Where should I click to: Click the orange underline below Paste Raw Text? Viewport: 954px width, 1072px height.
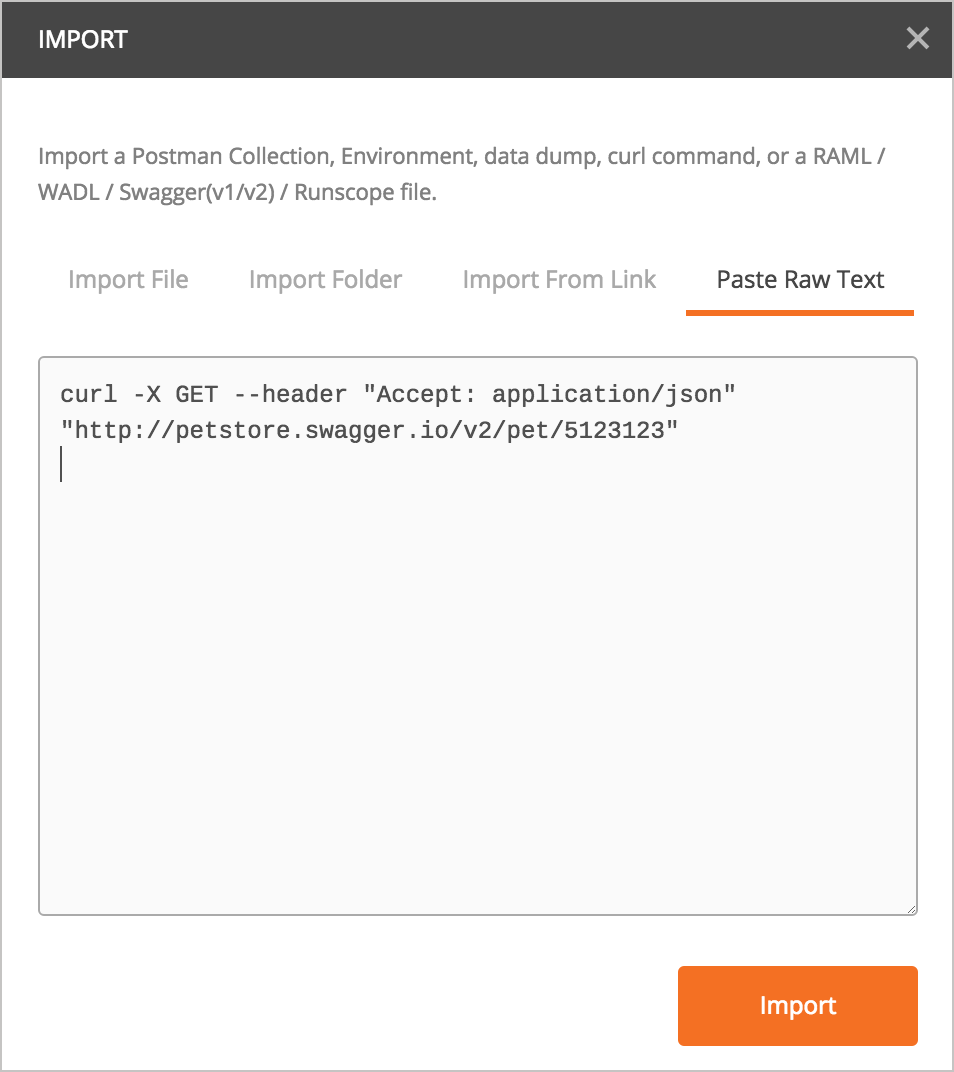pos(798,311)
